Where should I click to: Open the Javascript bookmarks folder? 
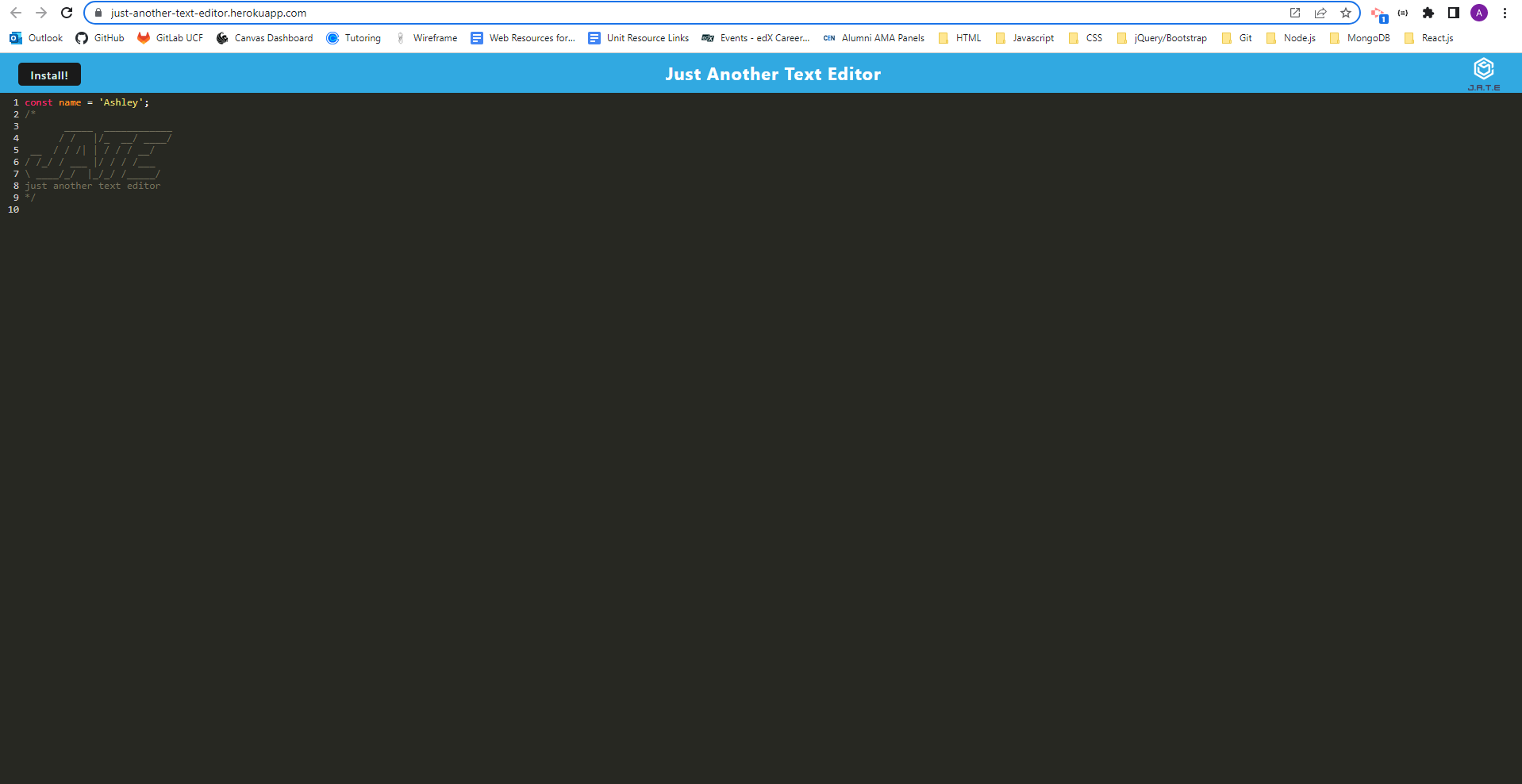click(x=1024, y=37)
